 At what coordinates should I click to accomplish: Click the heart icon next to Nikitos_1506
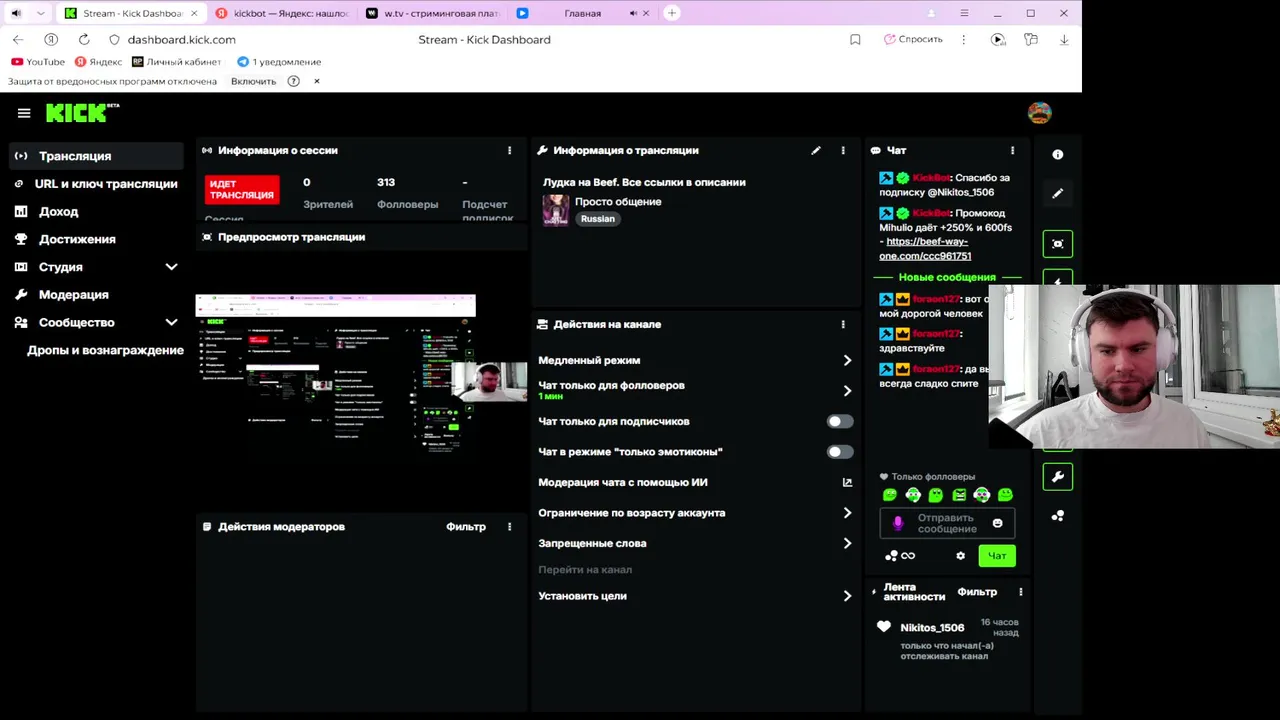click(x=884, y=627)
